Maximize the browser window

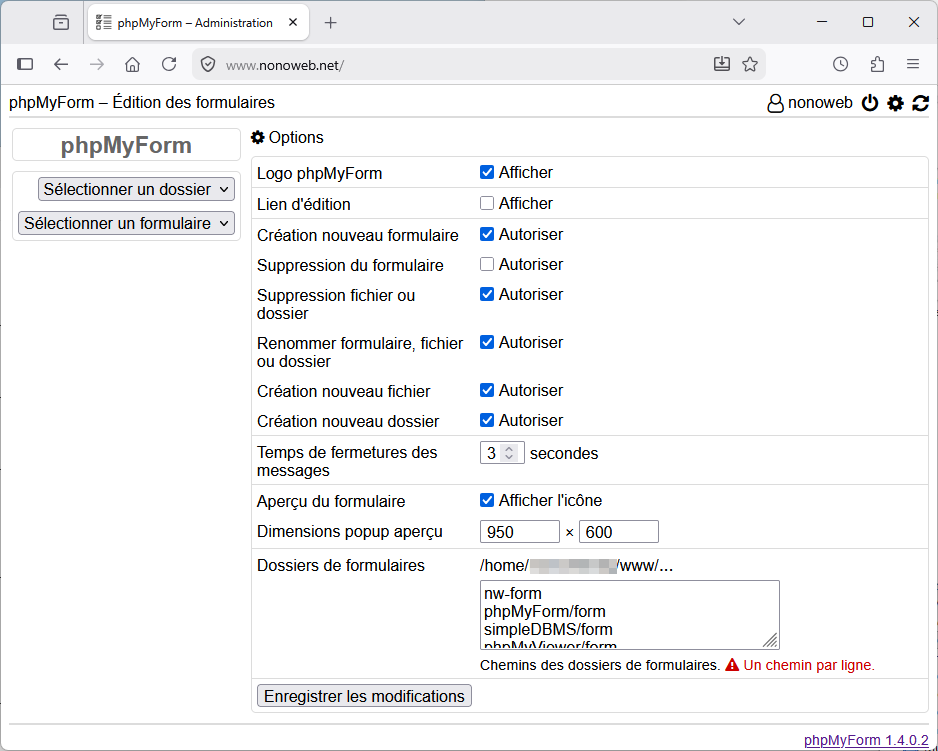click(868, 22)
